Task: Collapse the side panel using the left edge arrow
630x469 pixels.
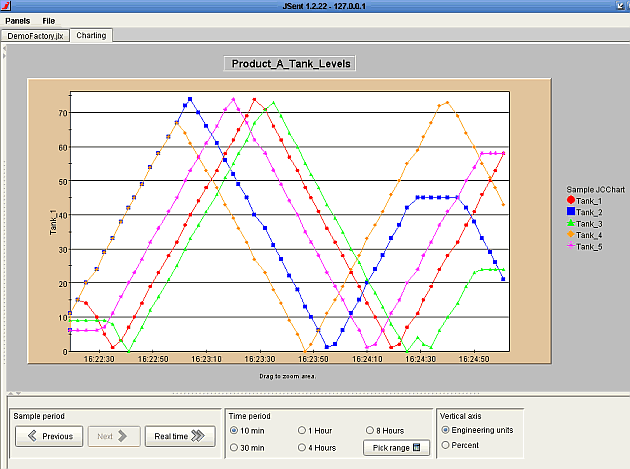Action: point(4,48)
